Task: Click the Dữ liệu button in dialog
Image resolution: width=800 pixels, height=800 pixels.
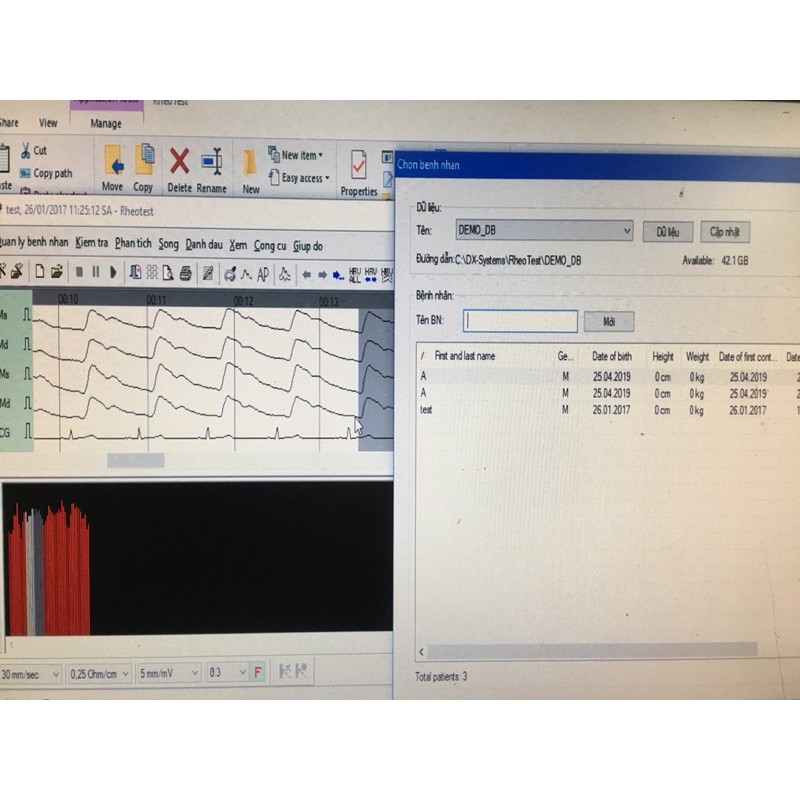Action: click(667, 232)
